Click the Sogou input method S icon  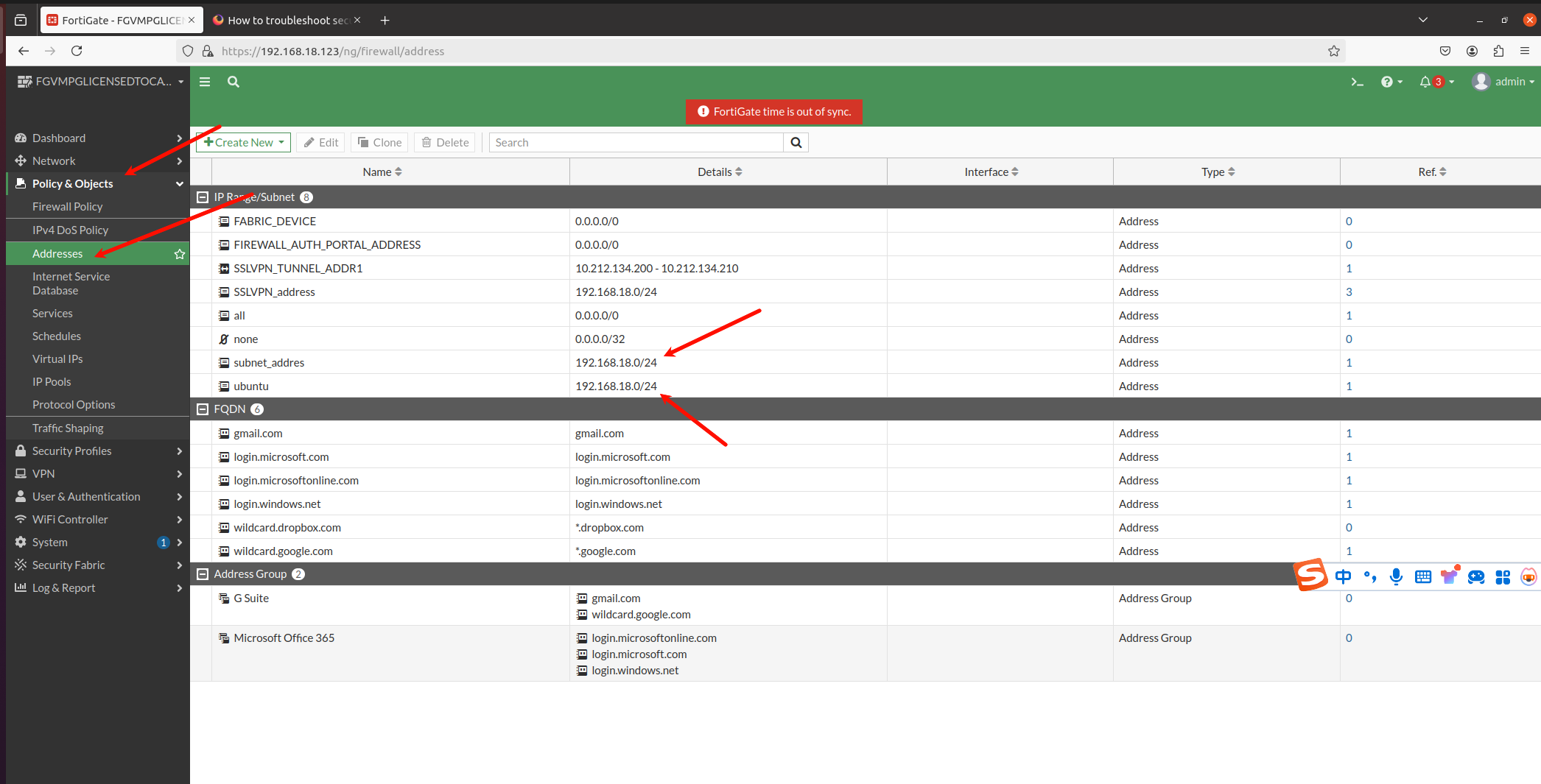1311,576
